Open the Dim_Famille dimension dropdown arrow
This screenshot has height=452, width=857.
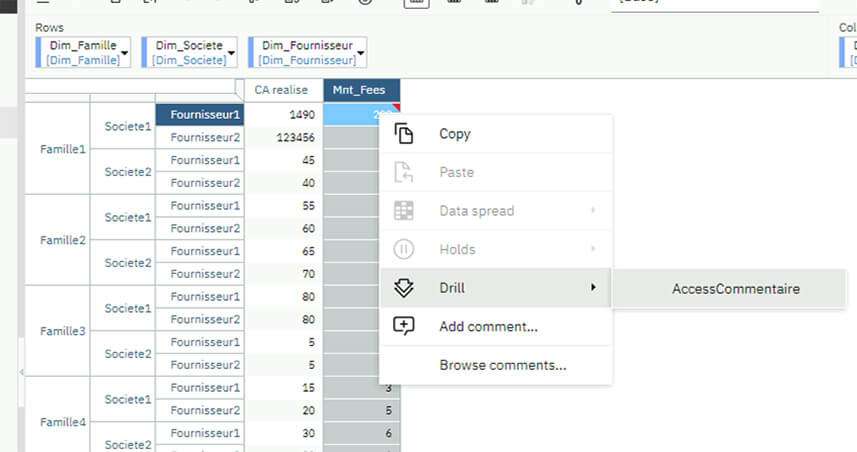[x=125, y=53]
